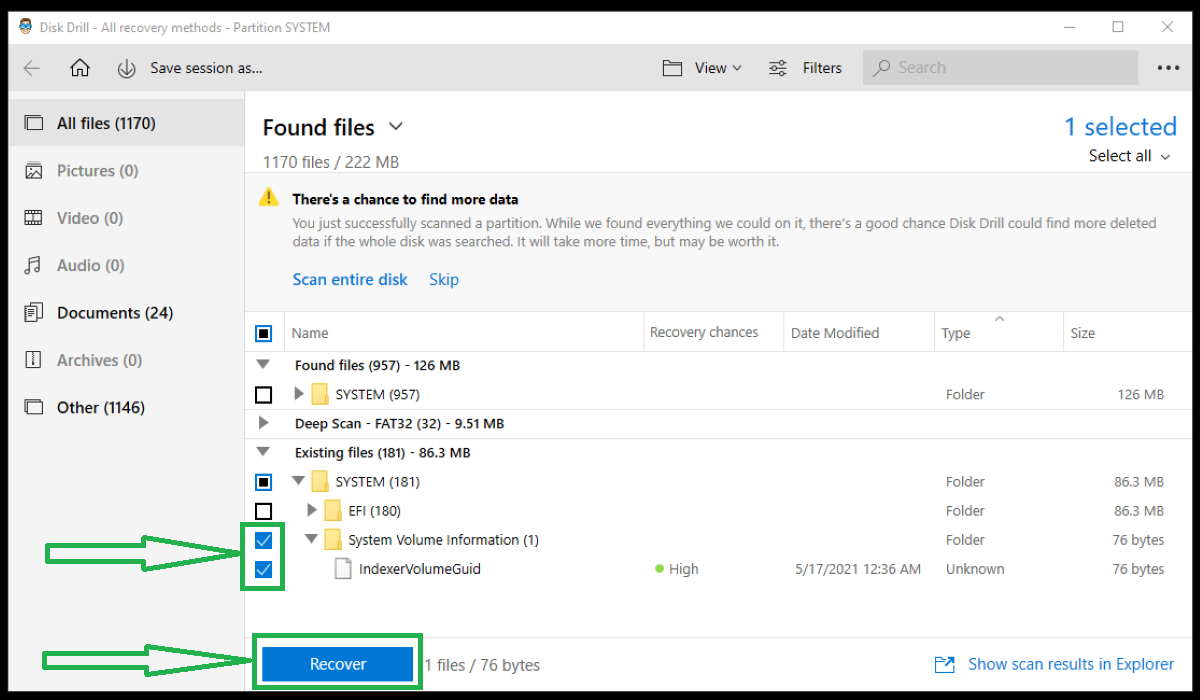
Task: Click Save session as... button
Action: (206, 68)
